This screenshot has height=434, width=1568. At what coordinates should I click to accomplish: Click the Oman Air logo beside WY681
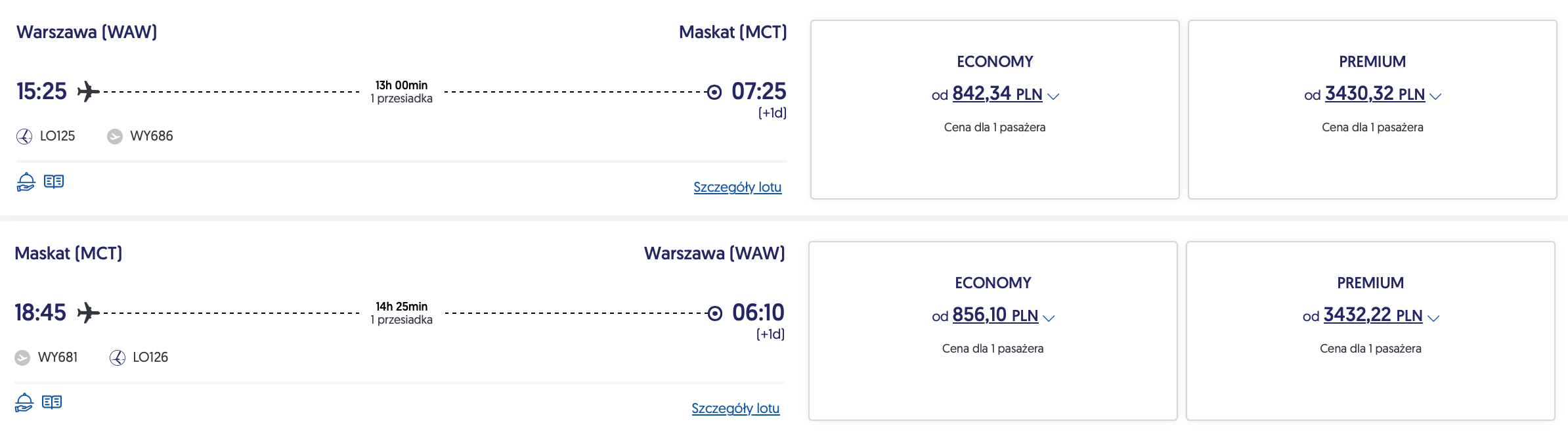pos(22,358)
